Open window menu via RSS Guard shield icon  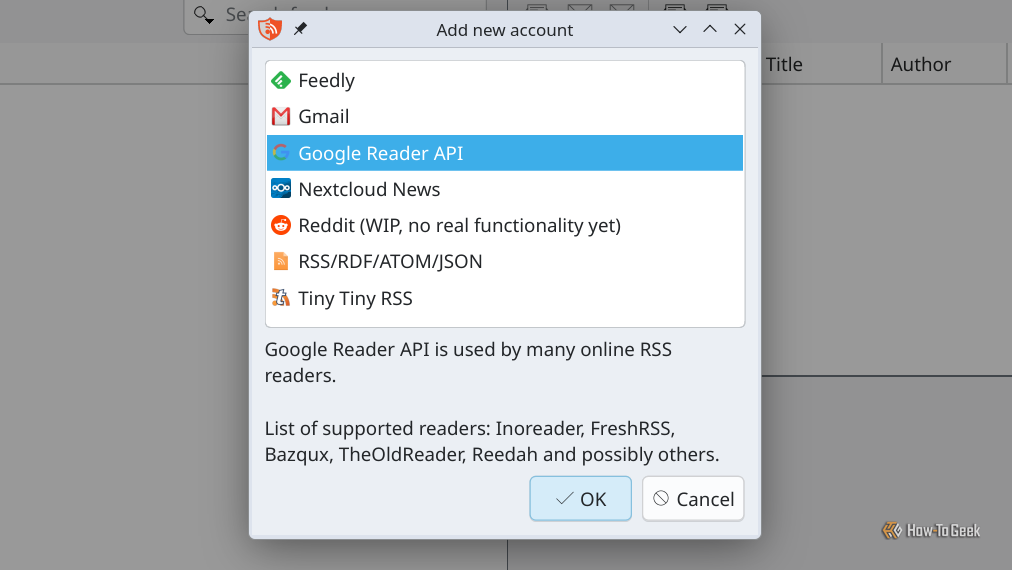tap(269, 30)
